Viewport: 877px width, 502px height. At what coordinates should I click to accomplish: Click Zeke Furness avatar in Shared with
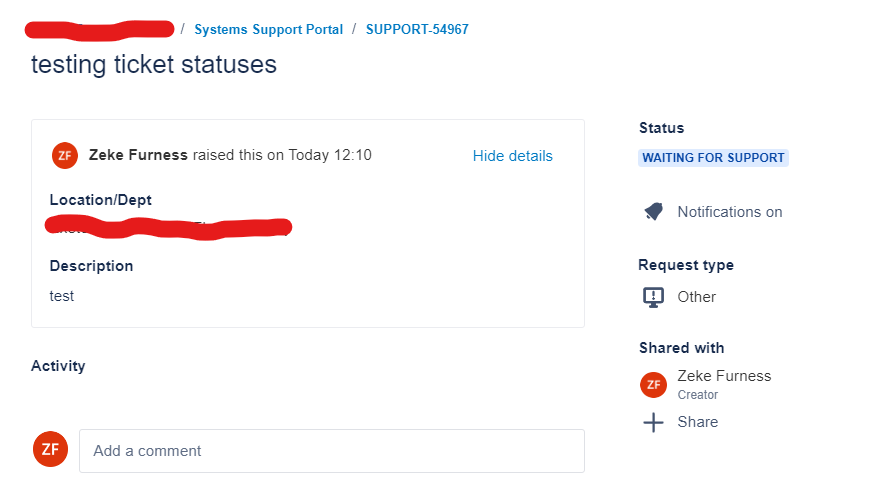tap(653, 385)
